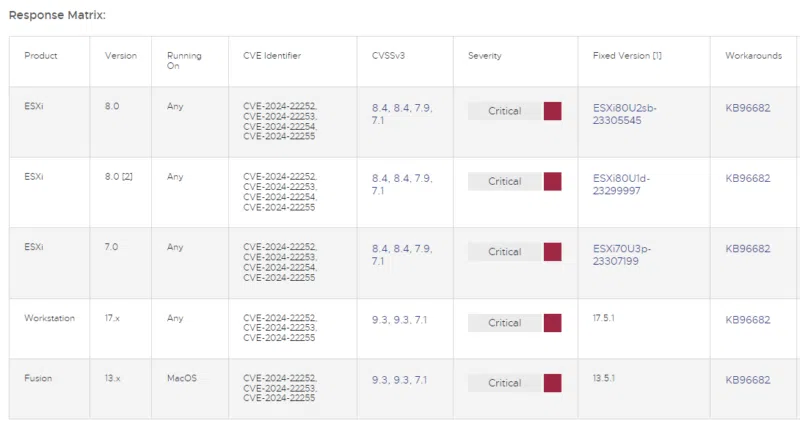800x426 pixels.
Task: Click fixed version 13.5.1
Action: click(604, 378)
